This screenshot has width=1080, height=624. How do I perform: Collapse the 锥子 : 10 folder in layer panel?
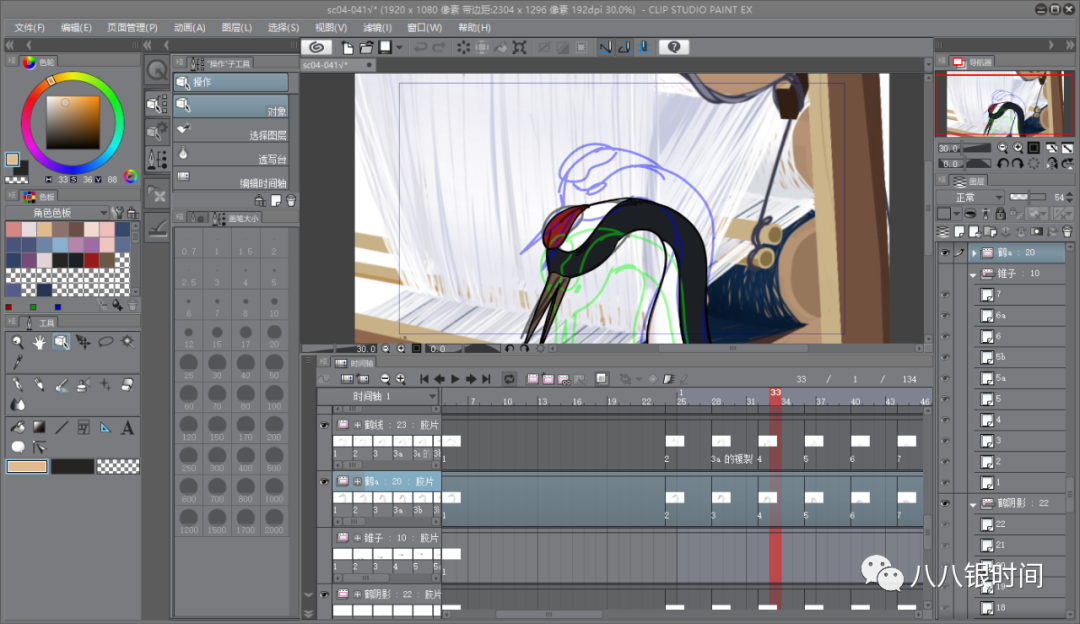[x=973, y=274]
